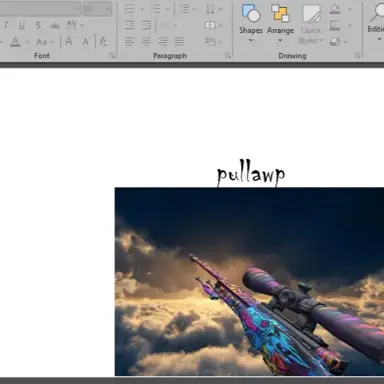Expand the Change Case menu
The height and width of the screenshot is (384, 384).
[x=45, y=42]
